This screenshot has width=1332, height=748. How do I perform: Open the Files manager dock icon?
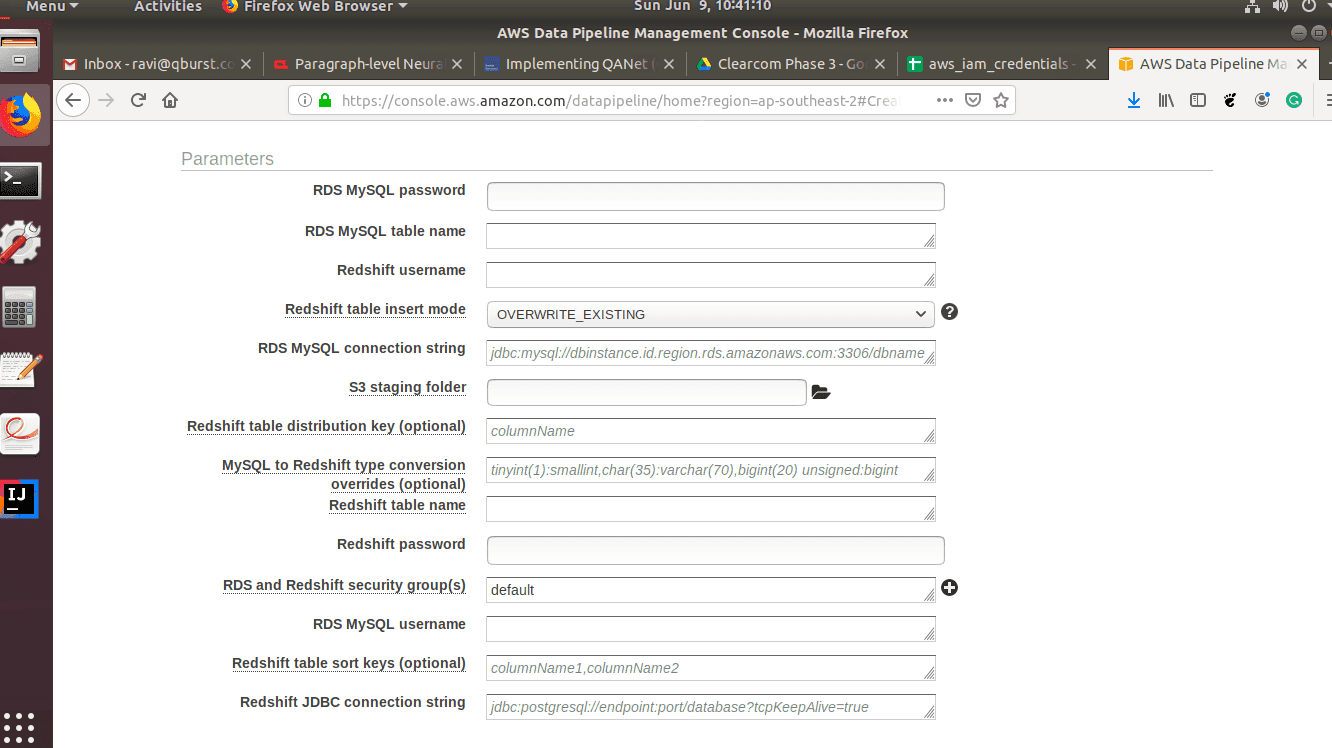click(20, 52)
